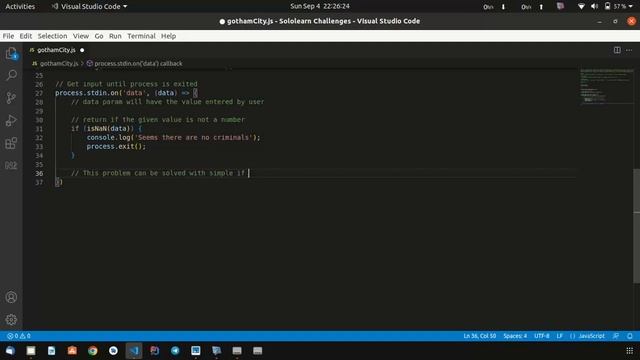Click comment 'Get input until process is exited'
The image size is (640, 360).
(126, 84)
